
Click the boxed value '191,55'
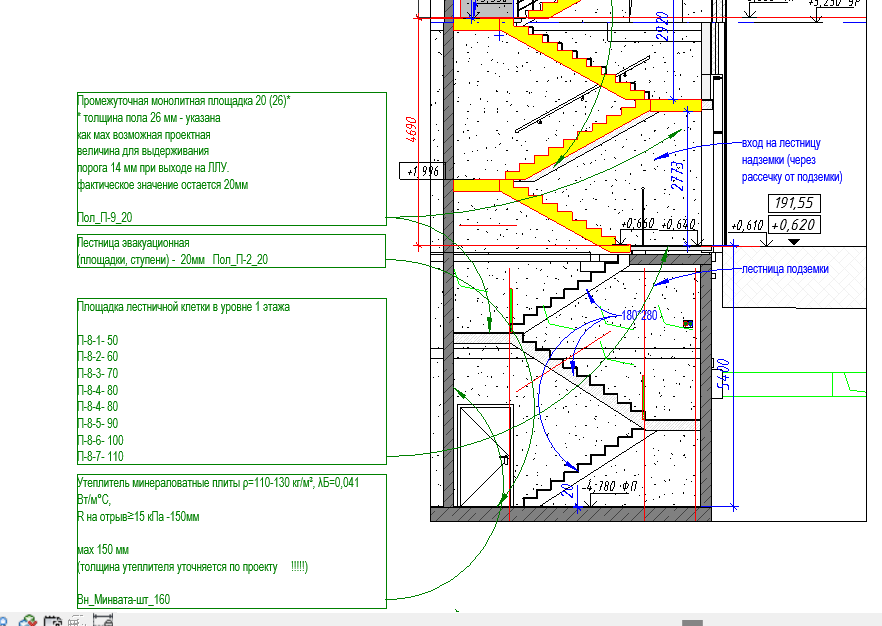(x=794, y=203)
